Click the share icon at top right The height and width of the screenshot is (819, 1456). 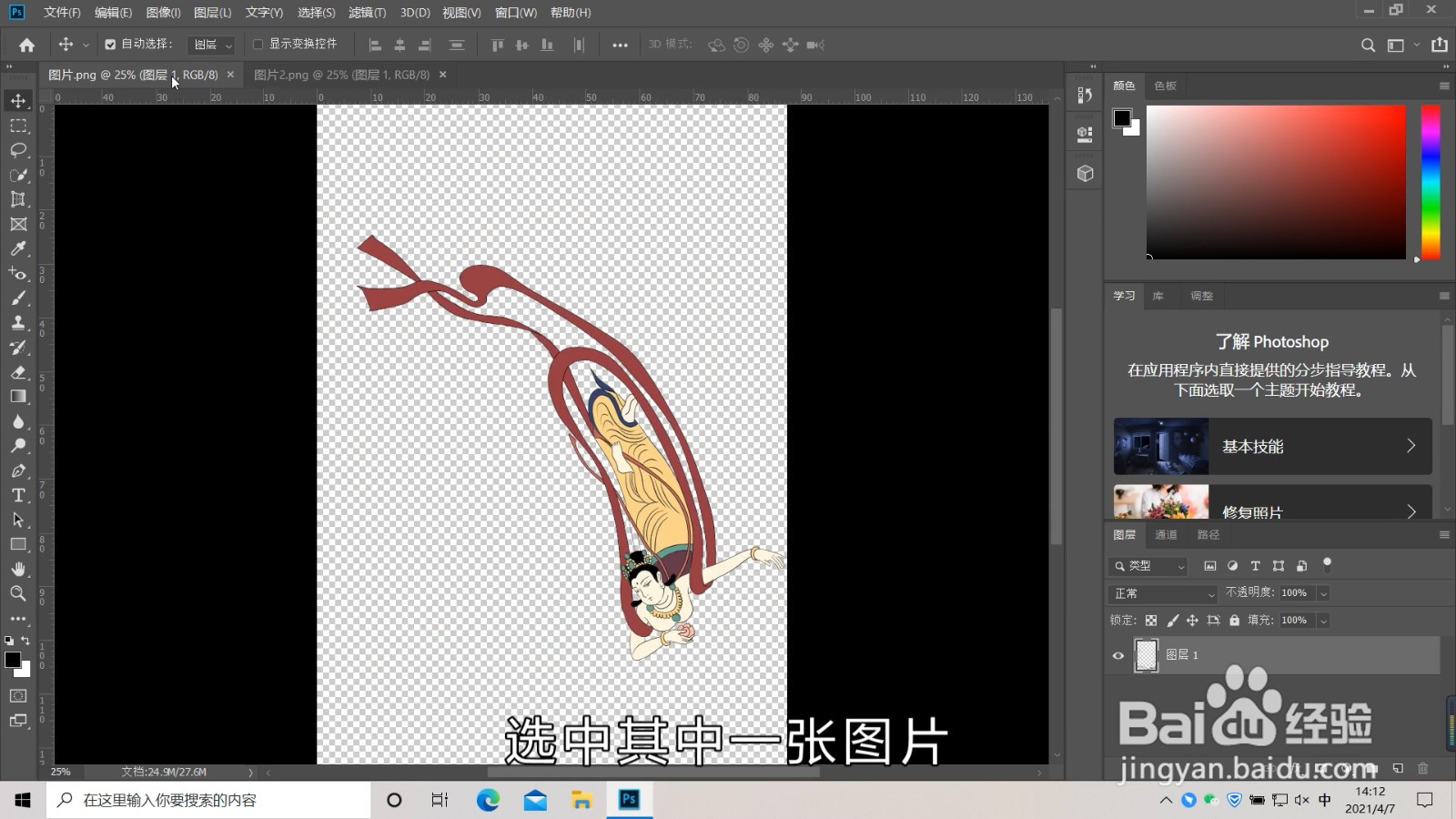coord(1440,45)
